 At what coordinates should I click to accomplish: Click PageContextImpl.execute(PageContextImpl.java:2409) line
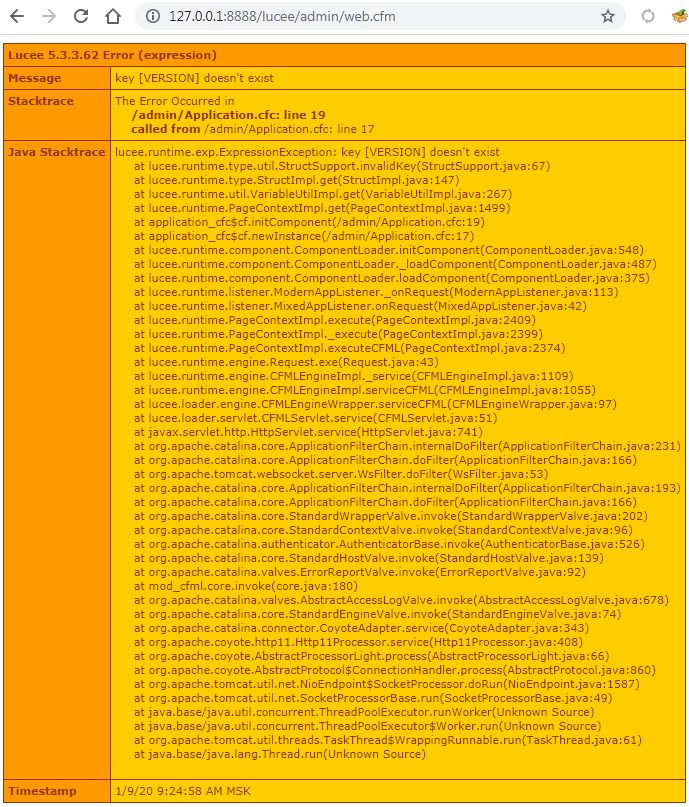[x=335, y=320]
